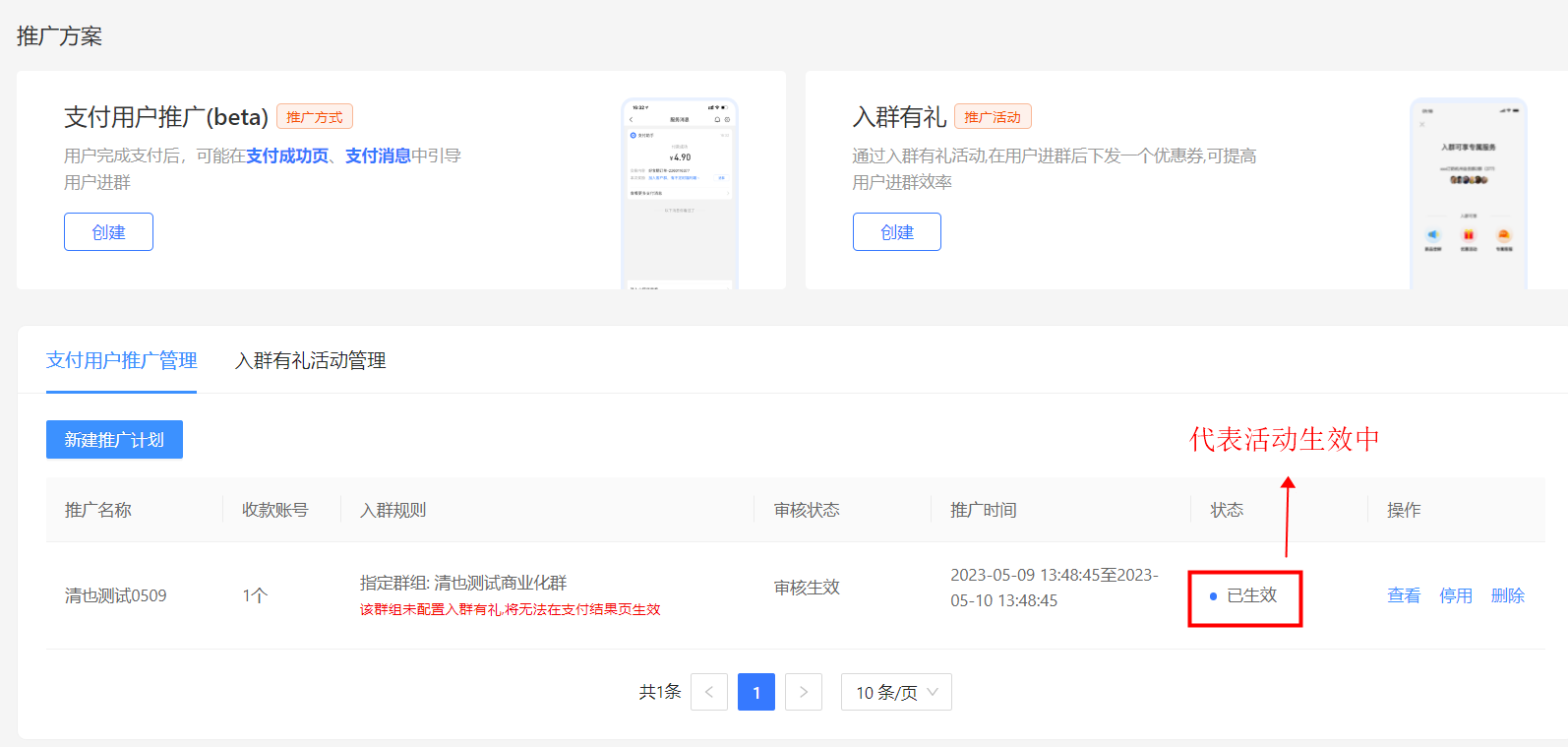1568x747 pixels.
Task: Open the 10 条/页 page size dropdown
Action: pyautogui.click(x=896, y=692)
